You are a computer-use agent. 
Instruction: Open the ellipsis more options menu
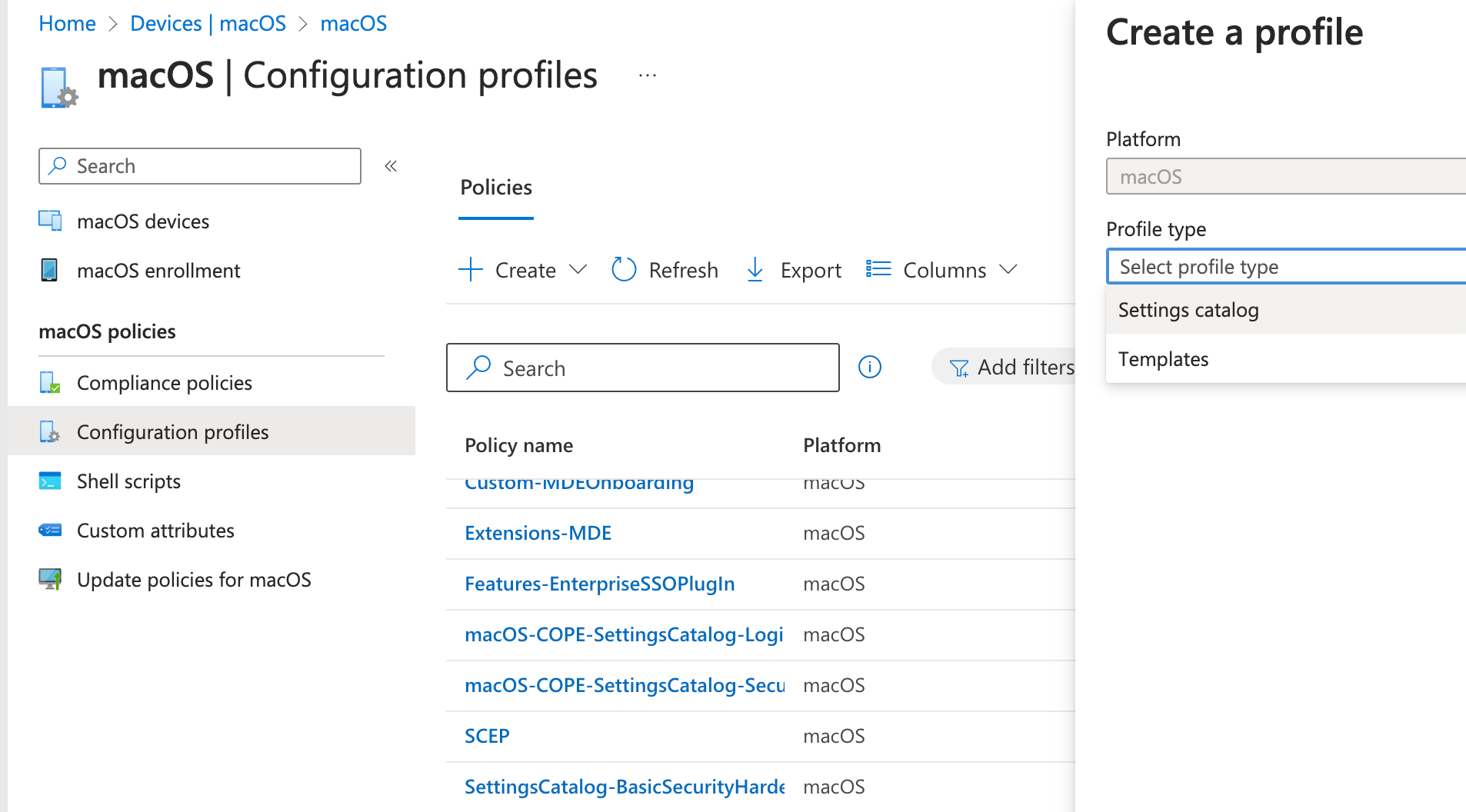pos(648,75)
